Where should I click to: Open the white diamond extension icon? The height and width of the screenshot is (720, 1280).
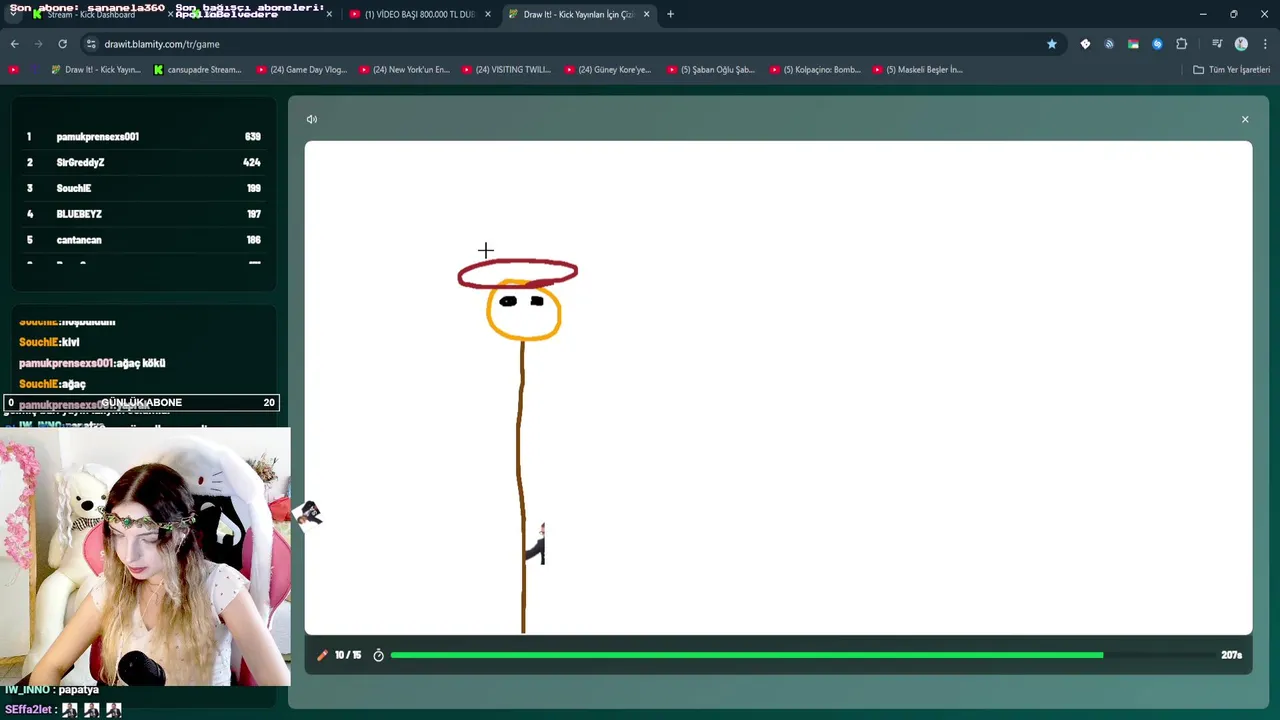[1085, 44]
